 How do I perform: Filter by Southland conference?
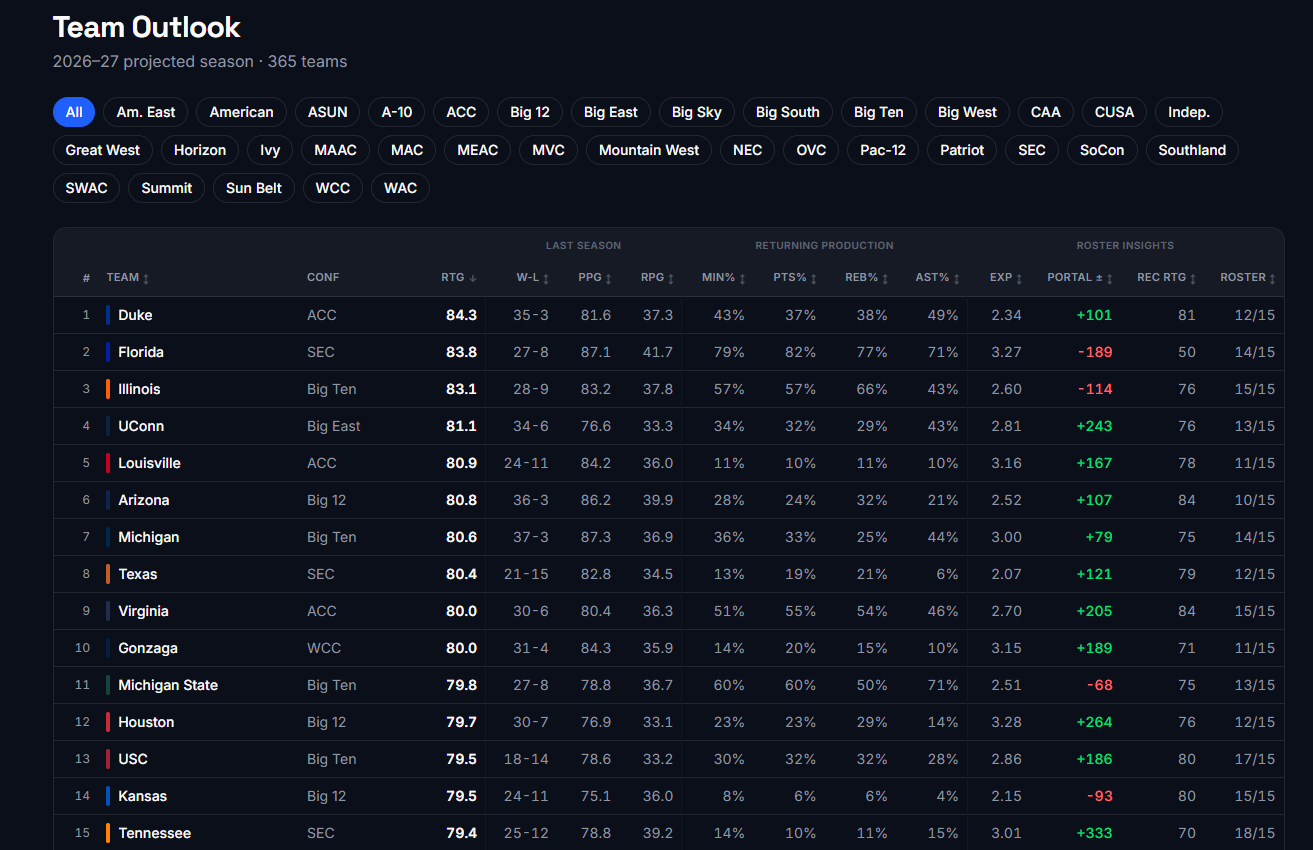coord(1192,150)
